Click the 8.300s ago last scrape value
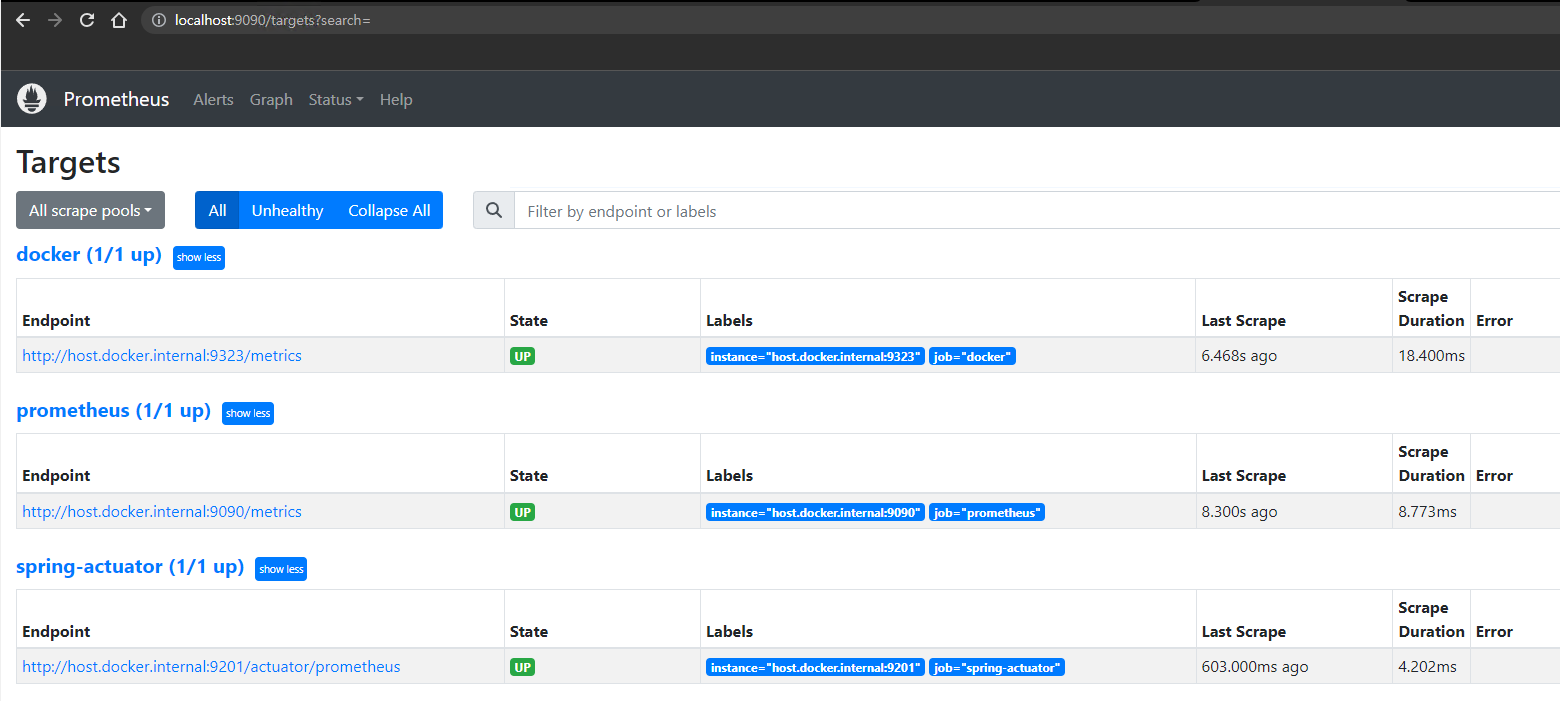 point(1239,511)
